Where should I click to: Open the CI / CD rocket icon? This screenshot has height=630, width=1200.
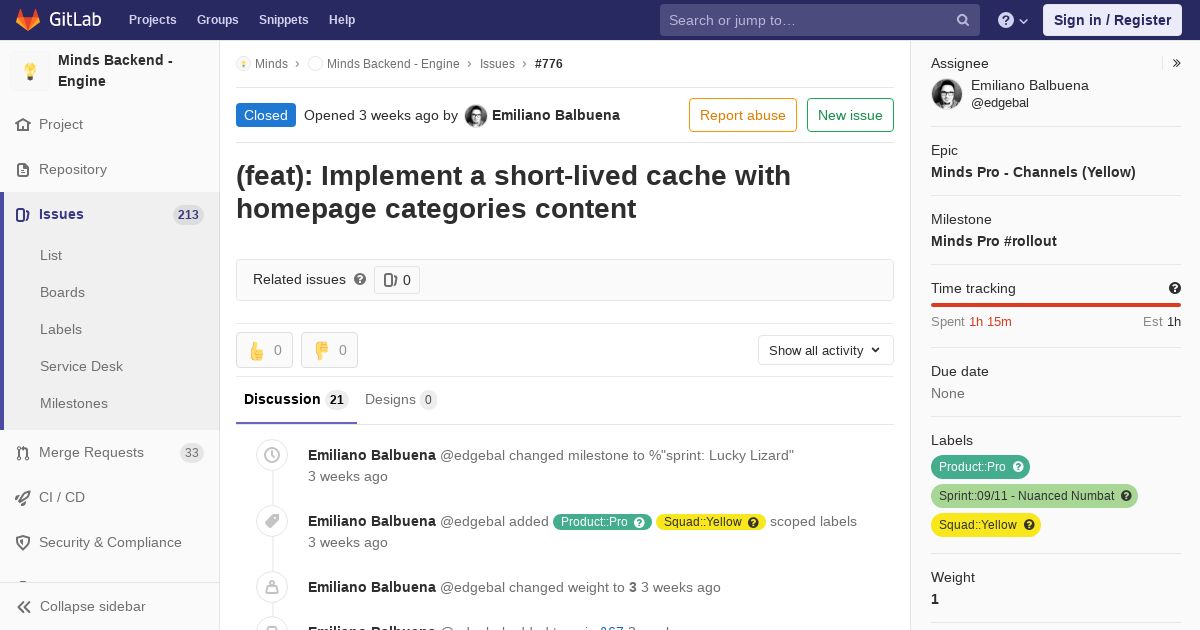pyautogui.click(x=23, y=497)
